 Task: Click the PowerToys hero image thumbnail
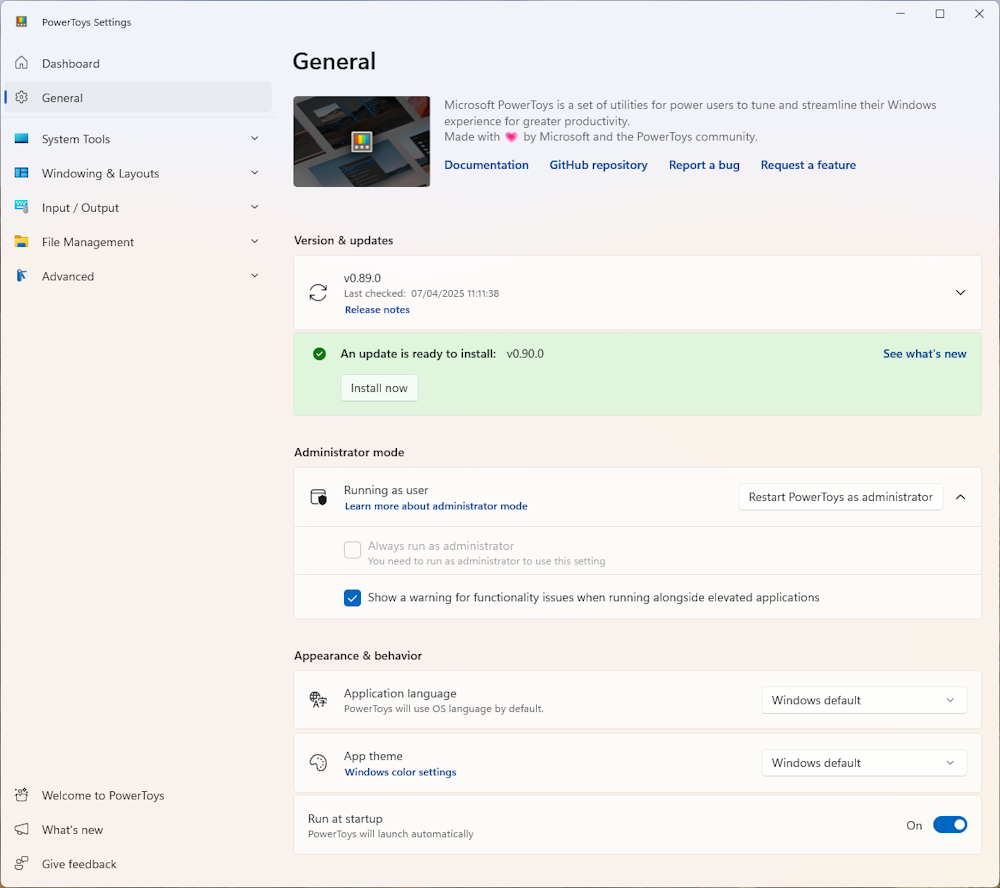tap(362, 142)
